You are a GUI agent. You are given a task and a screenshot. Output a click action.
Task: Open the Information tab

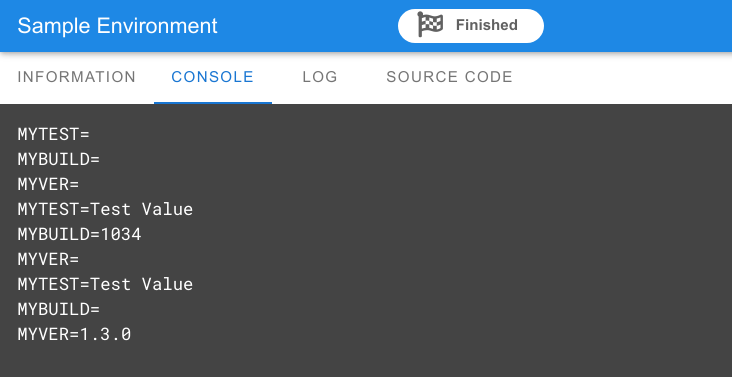point(77,77)
